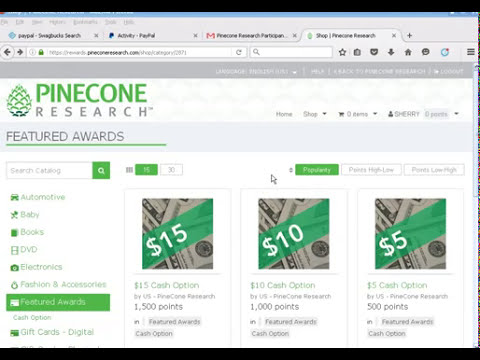This screenshot has width=480, height=360.
Task: Show 30 items per page
Action: tap(171, 170)
